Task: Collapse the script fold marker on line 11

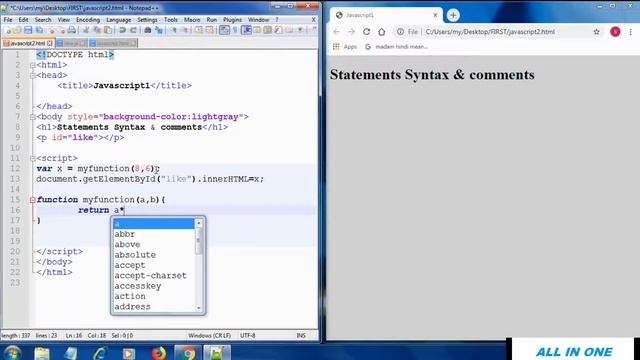Action: [33, 158]
